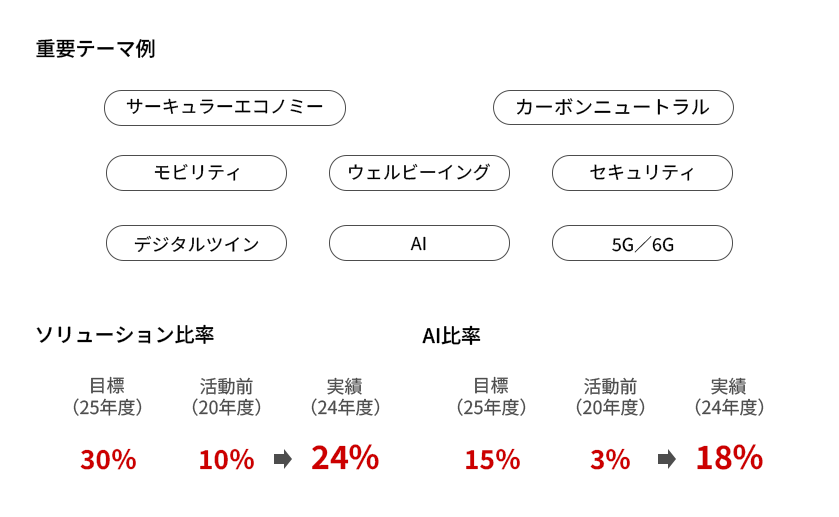Click the ソリューション比率 heading
Image resolution: width=839 pixels, height=517 pixels.
125,334
